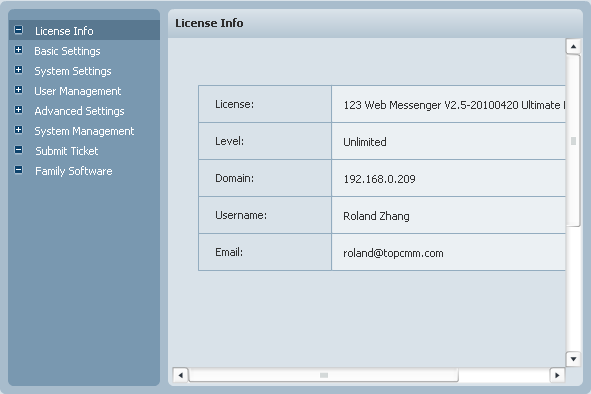This screenshot has width=591, height=394.
Task: Expand the User Management plus icon
Action: [18, 90]
